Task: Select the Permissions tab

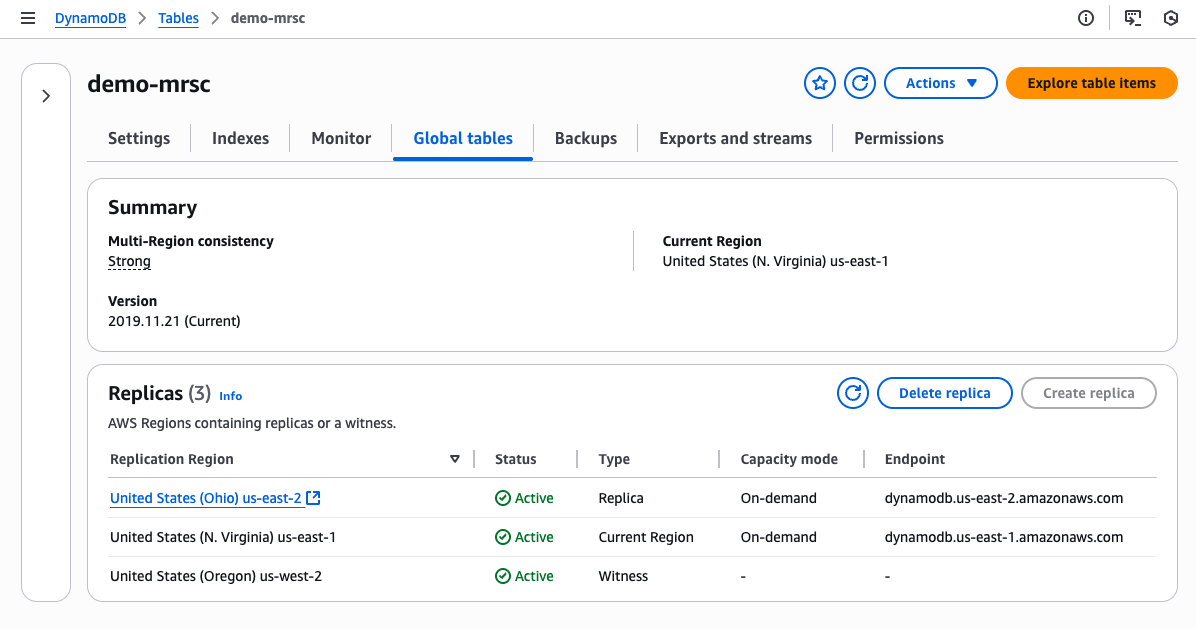Action: [x=899, y=138]
